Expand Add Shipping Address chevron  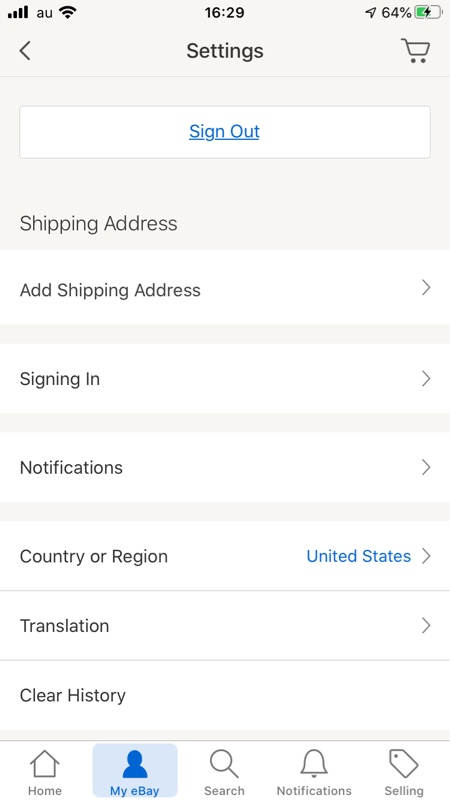[426, 288]
